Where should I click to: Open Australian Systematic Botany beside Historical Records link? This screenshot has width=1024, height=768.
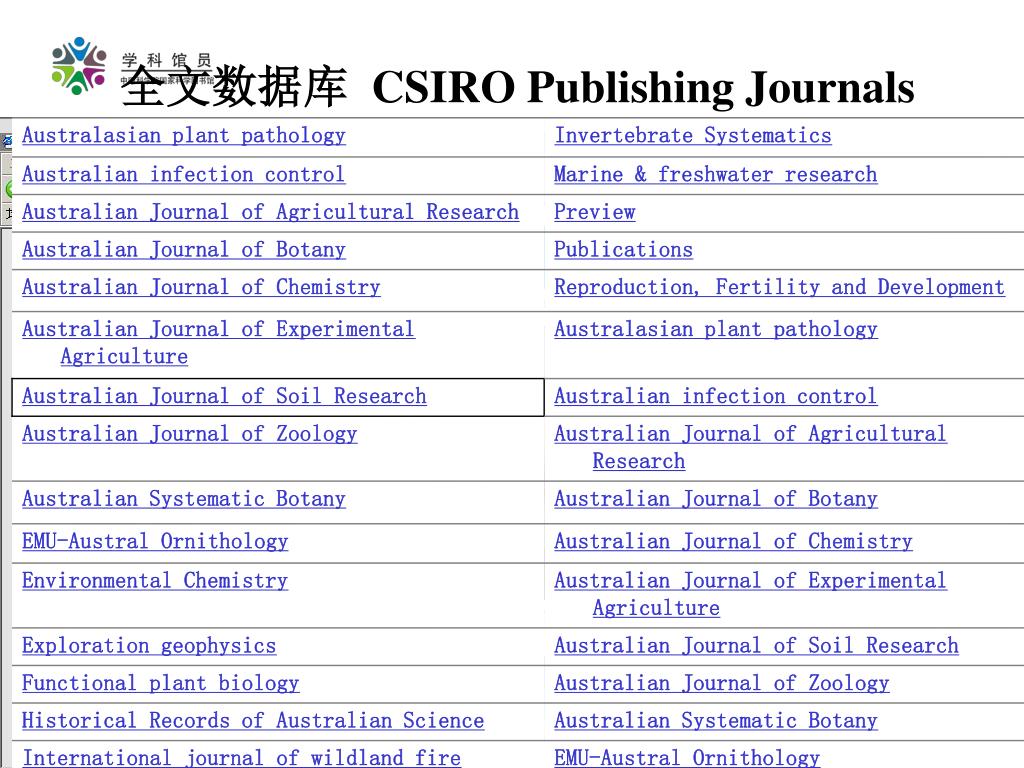point(716,720)
